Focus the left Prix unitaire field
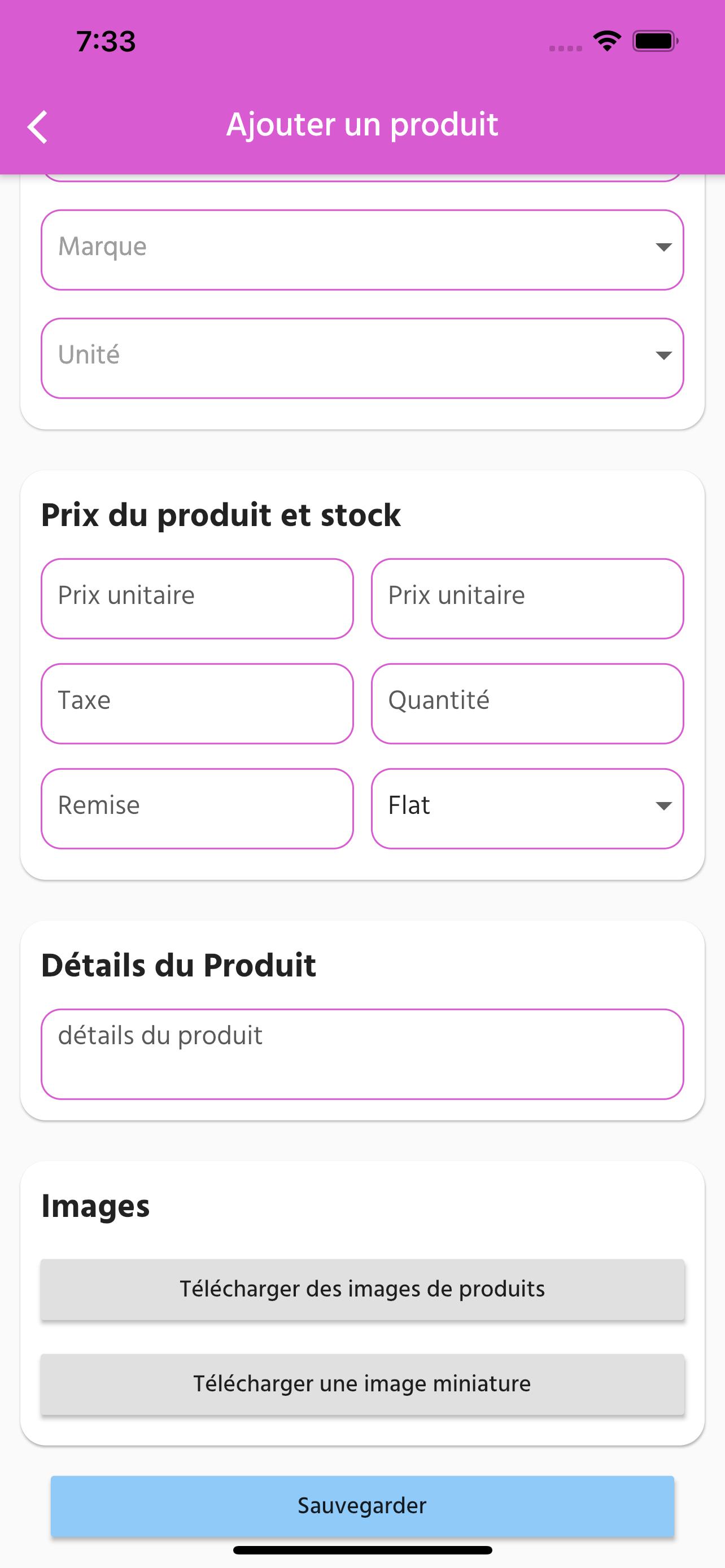The width and height of the screenshot is (725, 1568). 197,598
